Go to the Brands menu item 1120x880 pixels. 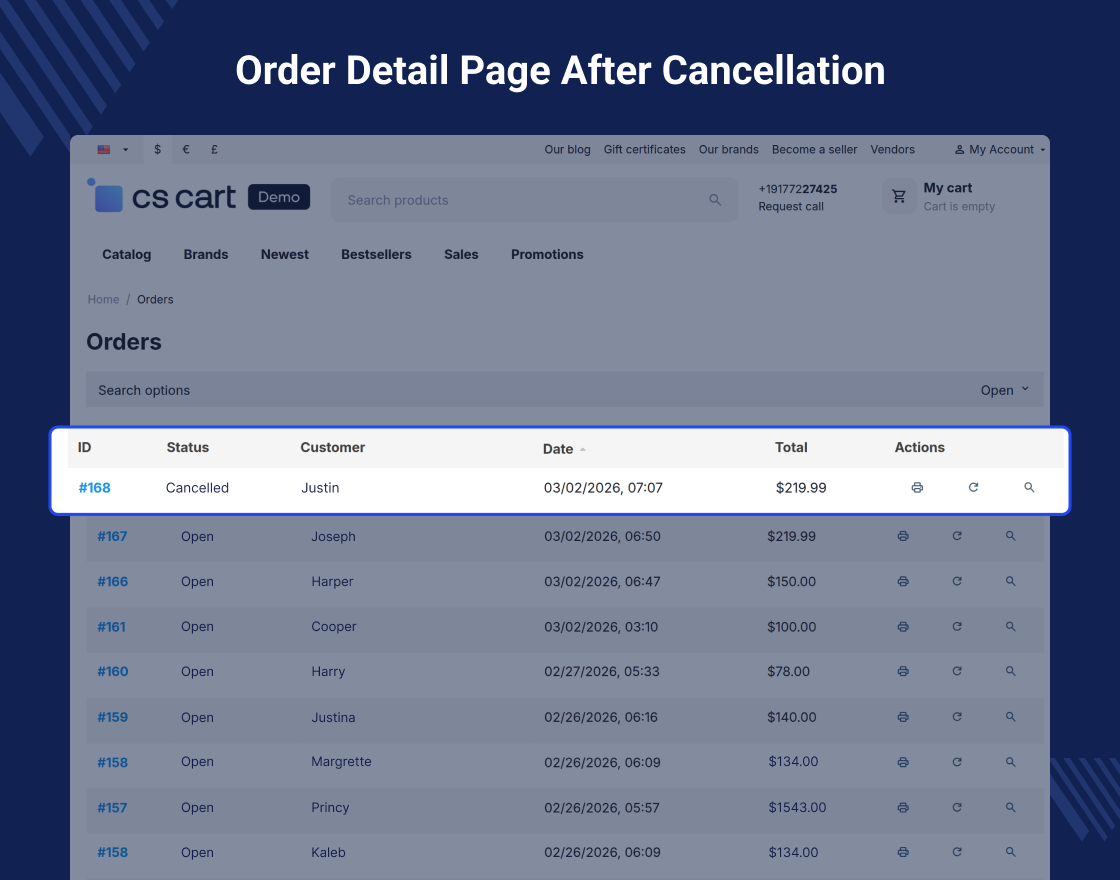(x=206, y=254)
